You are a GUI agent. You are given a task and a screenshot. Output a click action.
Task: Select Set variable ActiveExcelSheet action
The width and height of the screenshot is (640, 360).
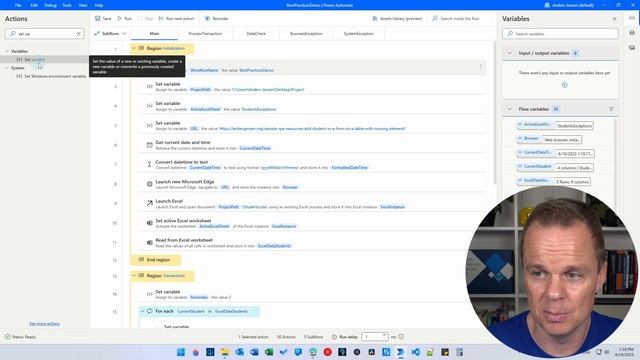pos(312,106)
